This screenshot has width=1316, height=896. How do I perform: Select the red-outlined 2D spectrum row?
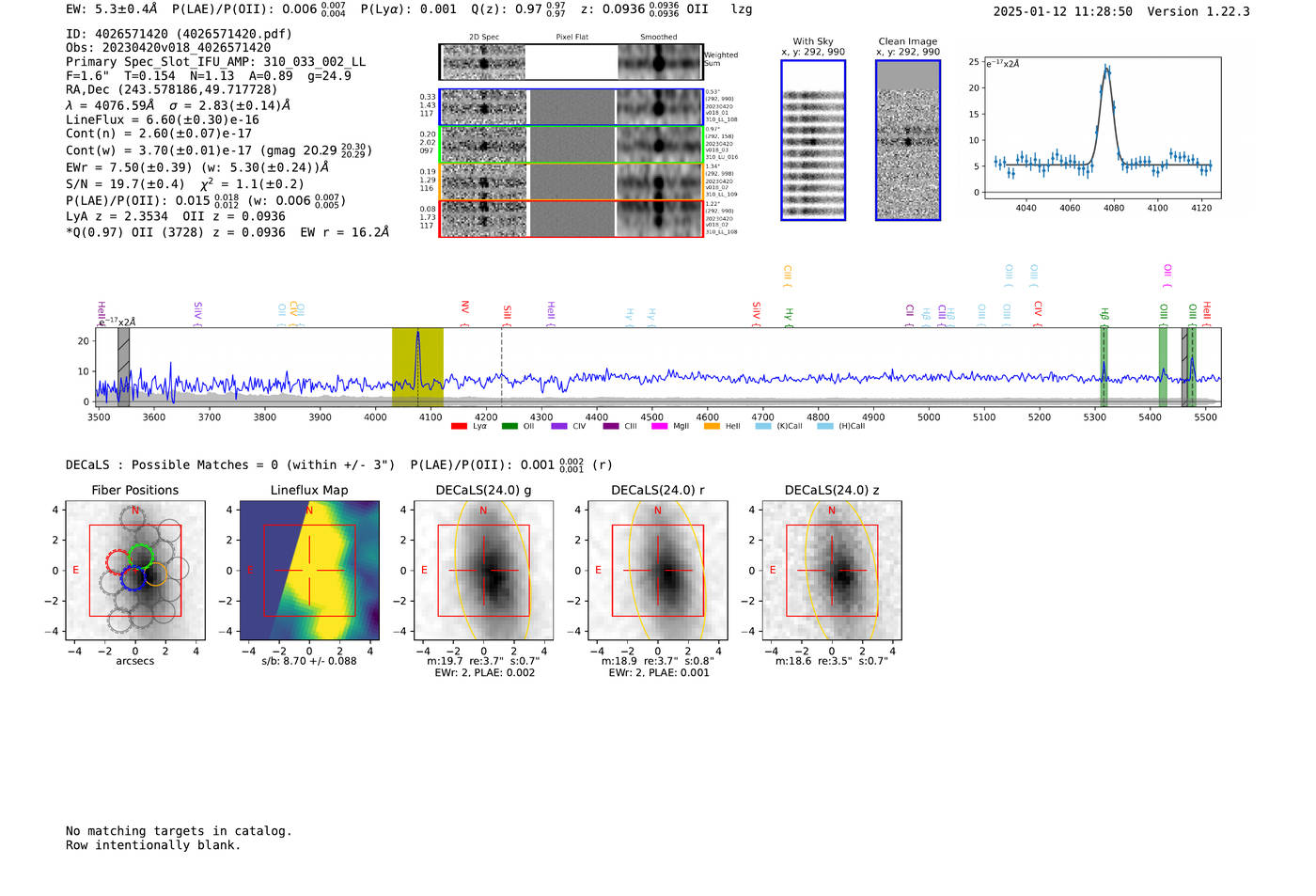[571, 218]
